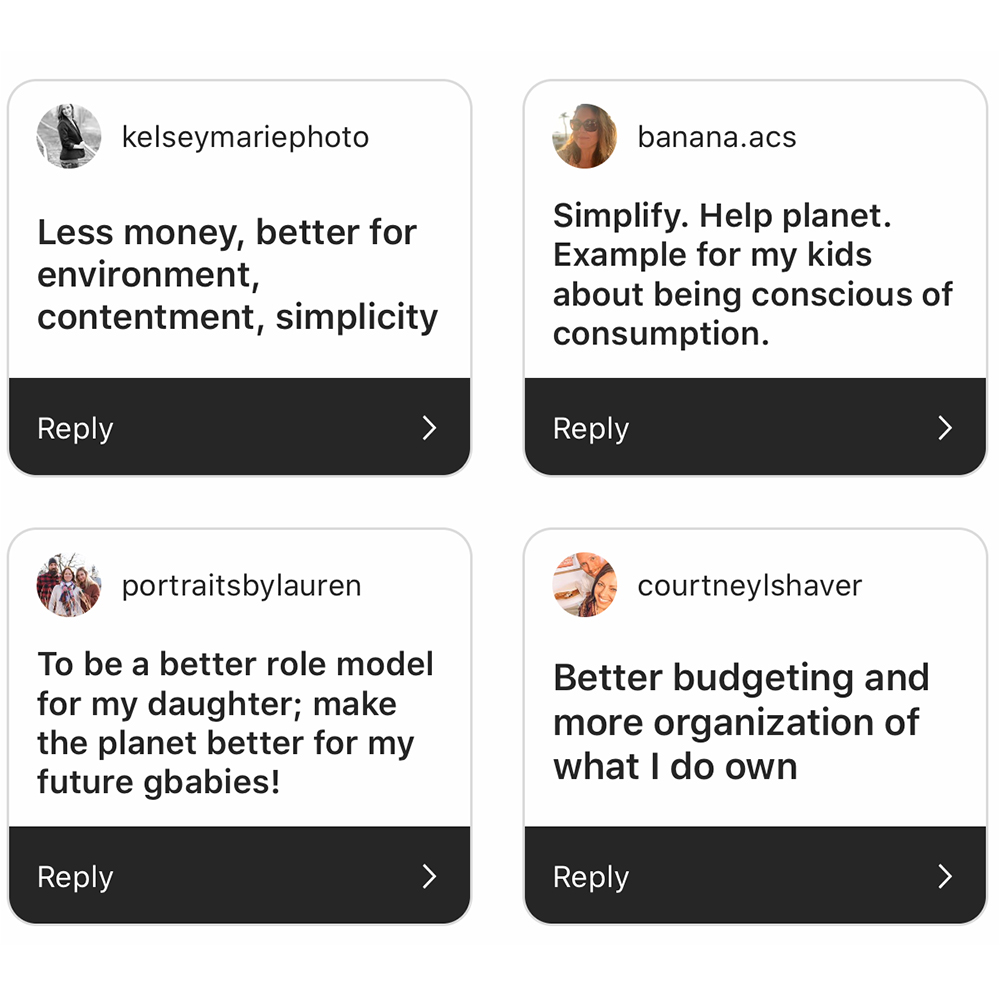
Task: Reply to kelseymariephoto's response
Action: [240, 427]
